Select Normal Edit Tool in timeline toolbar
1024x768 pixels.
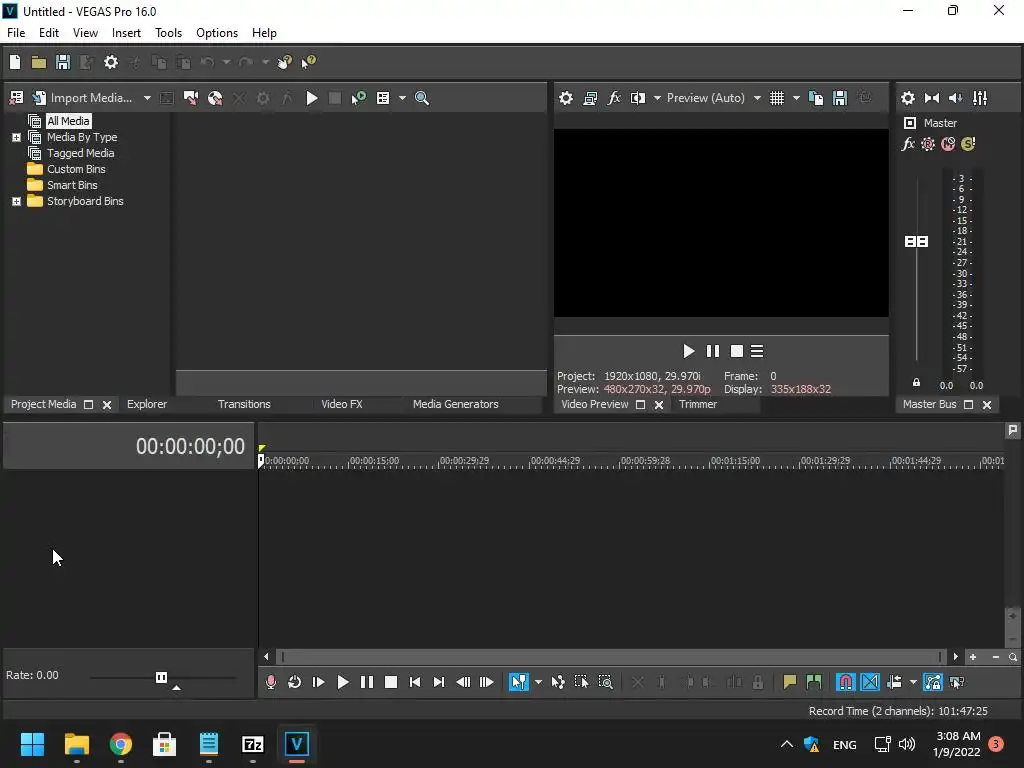(x=519, y=682)
